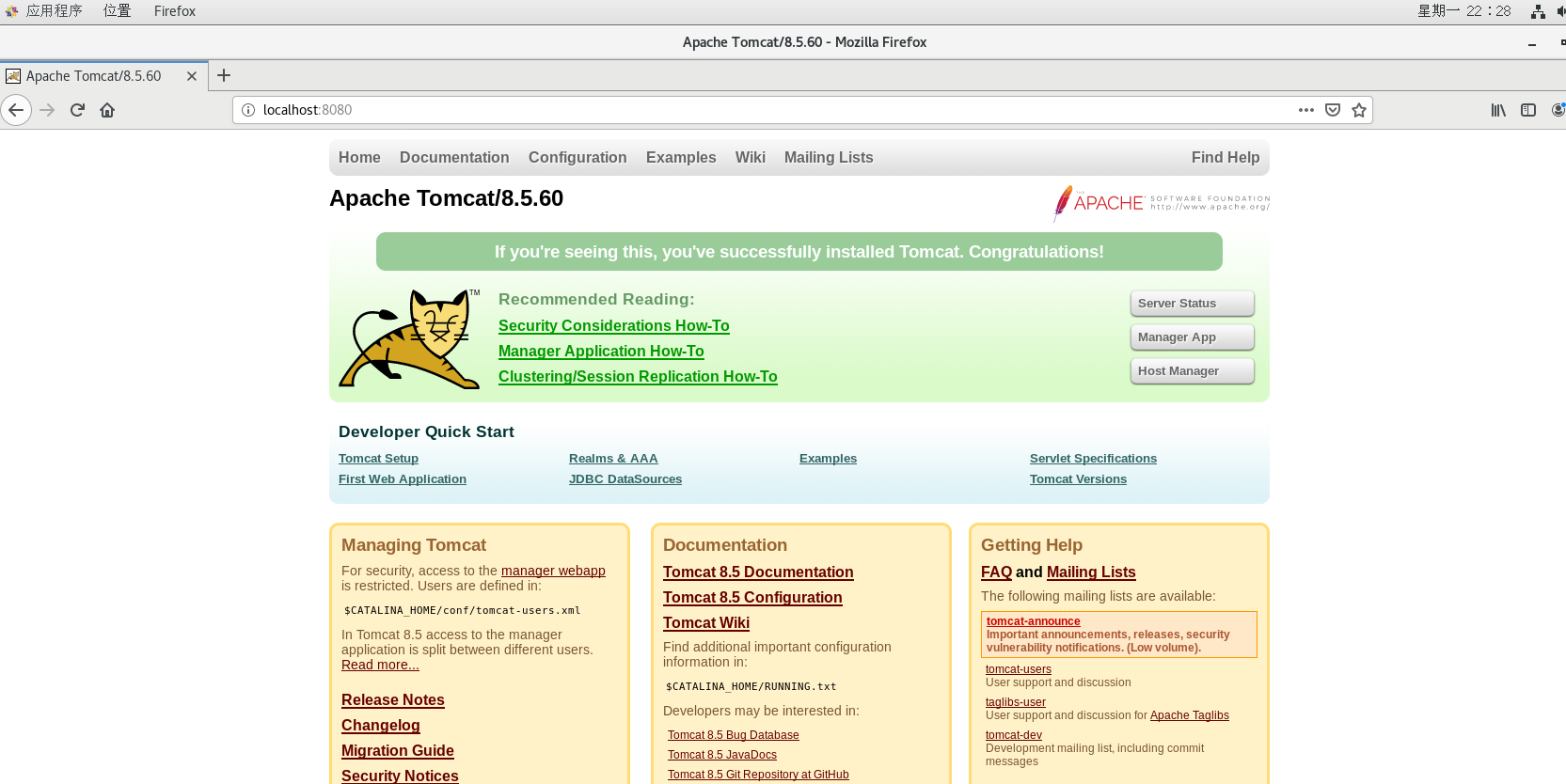Click the Server Status button
The image size is (1566, 784).
[1192, 304]
